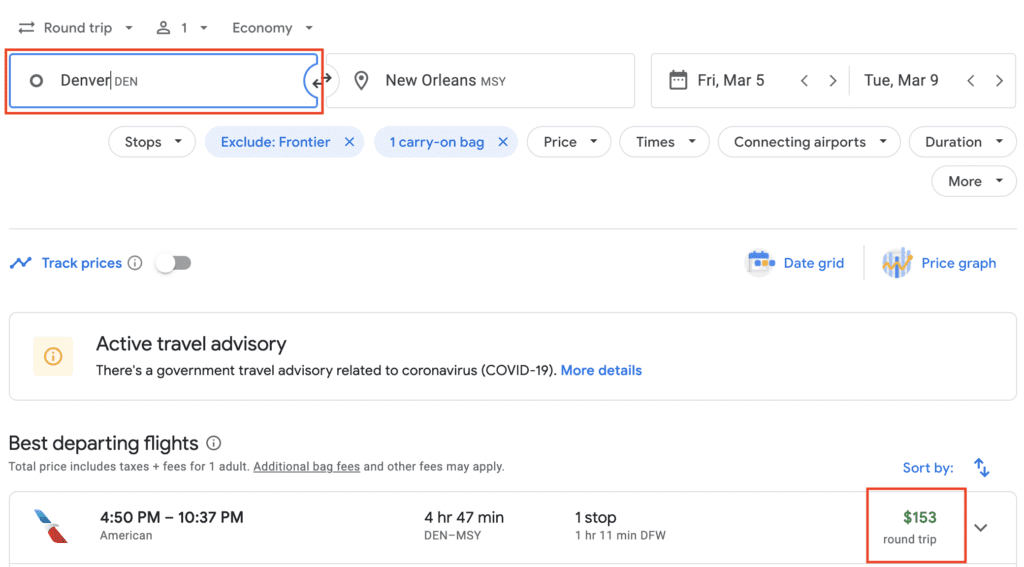
Task: Go to next departure date after Mar 5
Action: tap(833, 81)
